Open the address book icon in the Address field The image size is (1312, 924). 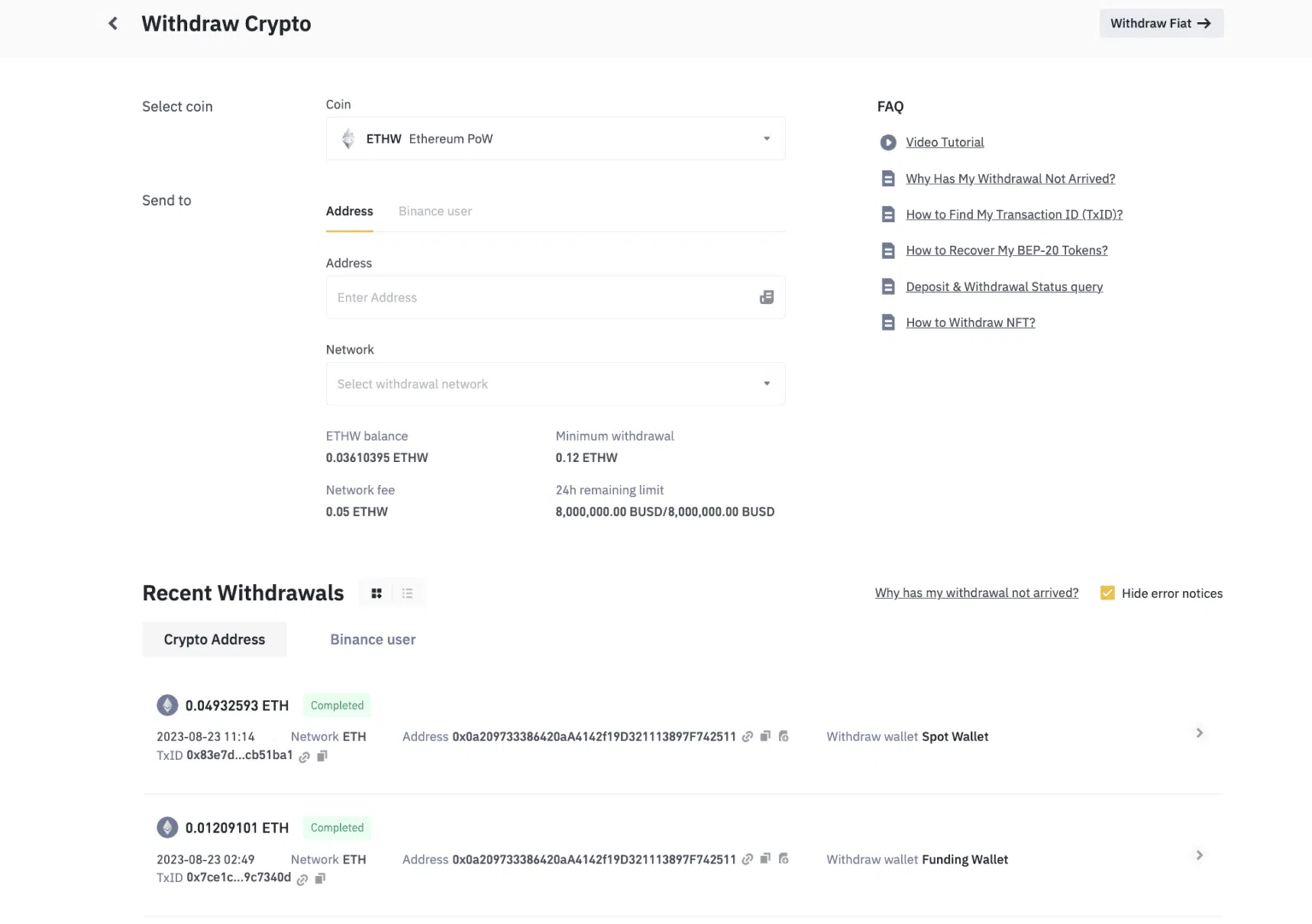[x=766, y=297]
